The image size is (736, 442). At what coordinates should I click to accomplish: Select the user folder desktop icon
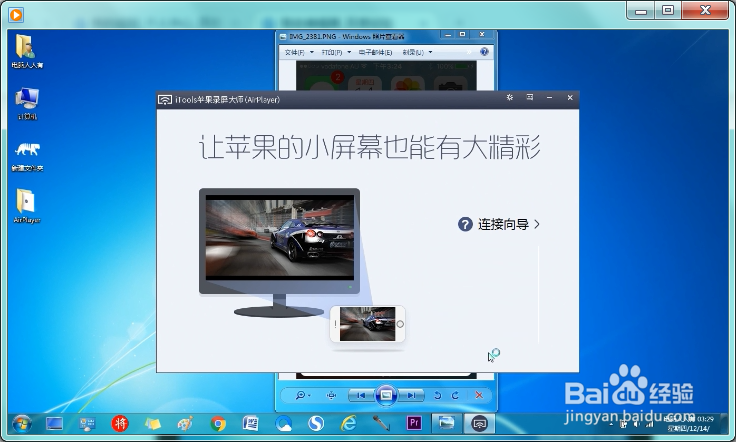[27, 52]
